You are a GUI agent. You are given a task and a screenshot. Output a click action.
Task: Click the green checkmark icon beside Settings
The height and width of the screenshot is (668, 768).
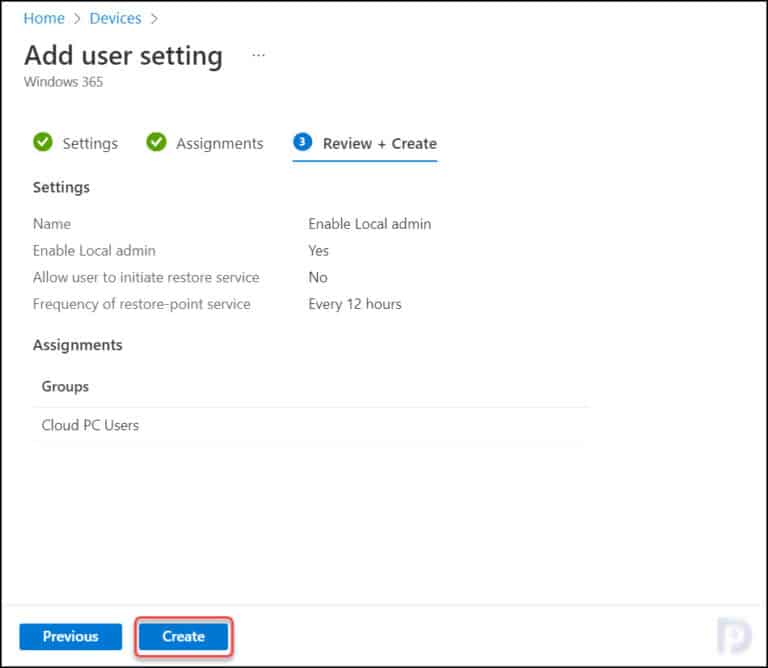tap(43, 142)
